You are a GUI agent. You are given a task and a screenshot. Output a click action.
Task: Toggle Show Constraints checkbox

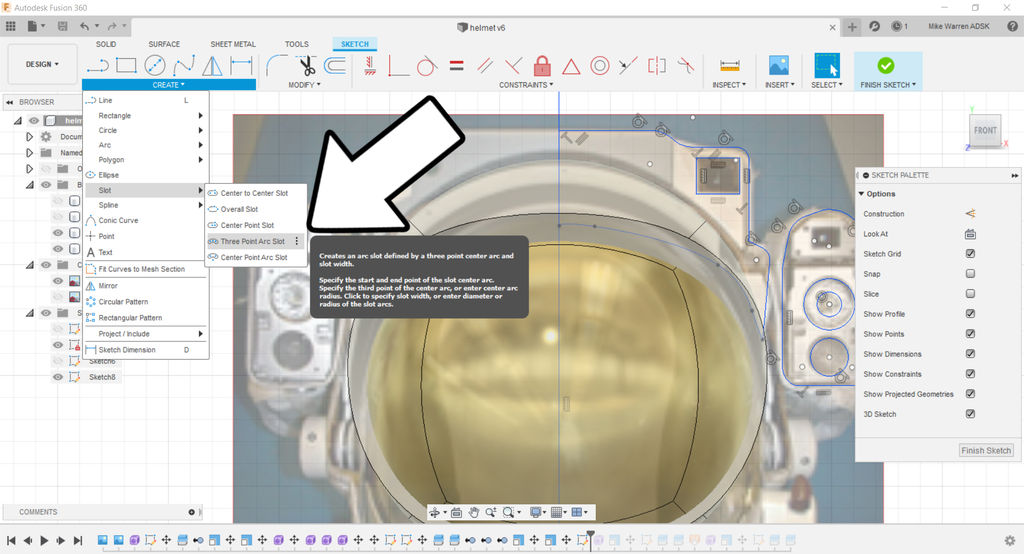[x=970, y=374]
